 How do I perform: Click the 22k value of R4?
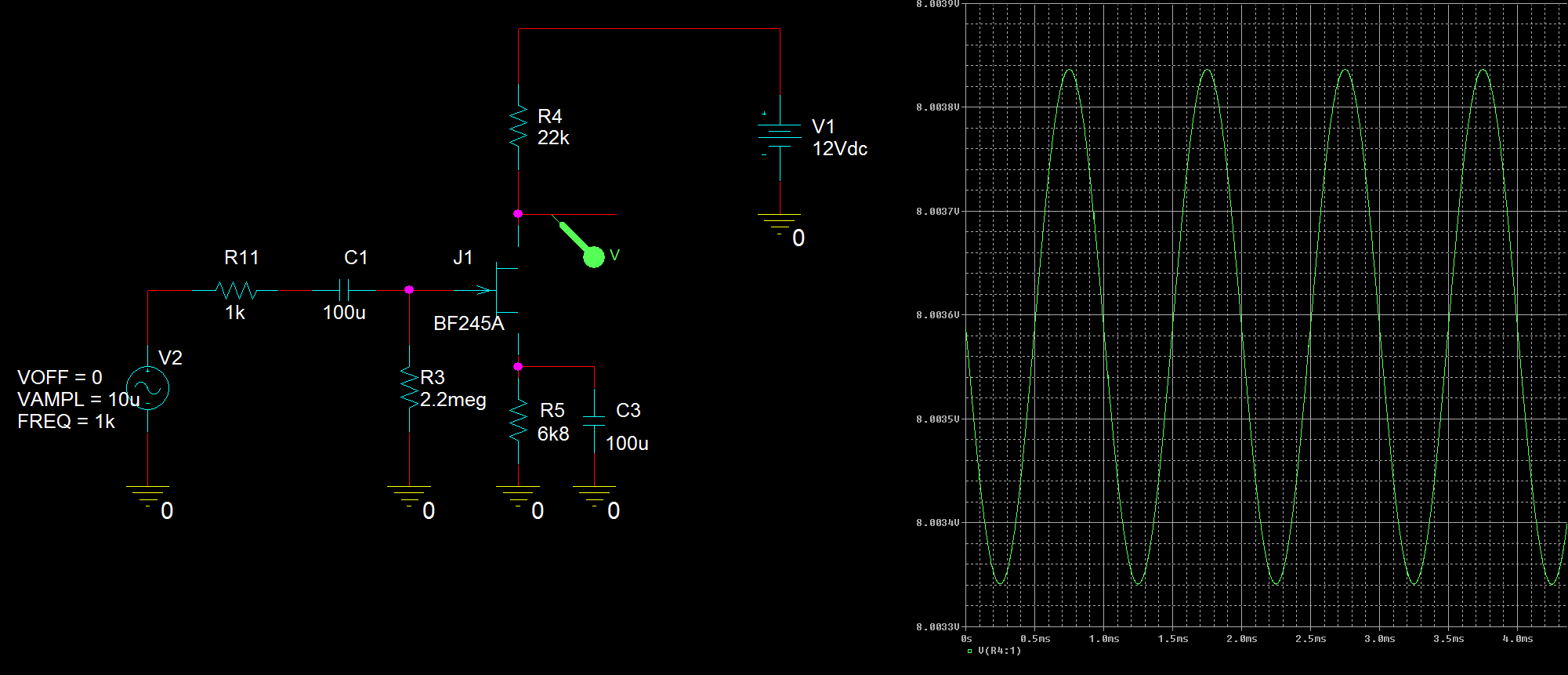point(553,138)
